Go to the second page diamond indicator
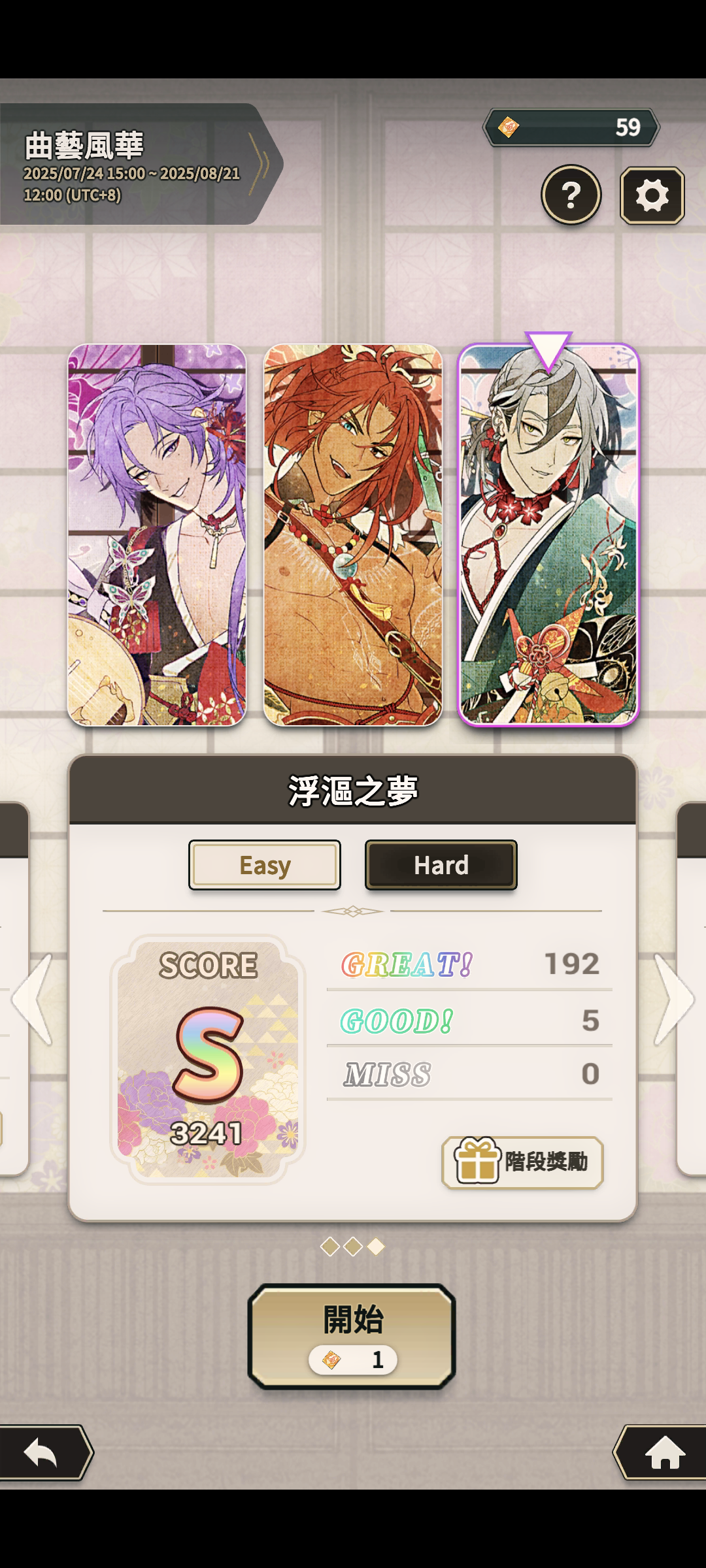 tap(353, 1247)
